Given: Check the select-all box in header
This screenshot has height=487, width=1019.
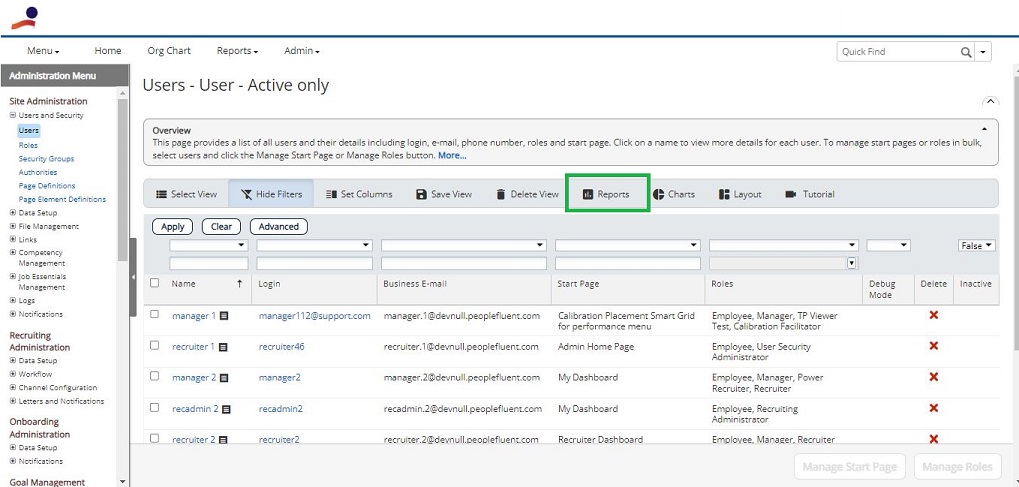Looking at the screenshot, I should point(154,283).
